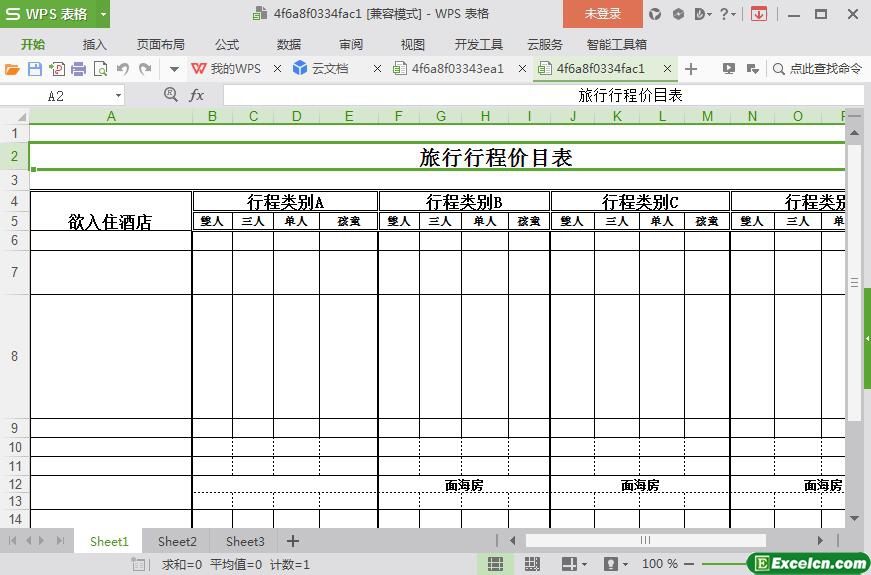Expand the quick access toolbar dropdown arrow
The width and height of the screenshot is (871, 575).
pos(174,69)
